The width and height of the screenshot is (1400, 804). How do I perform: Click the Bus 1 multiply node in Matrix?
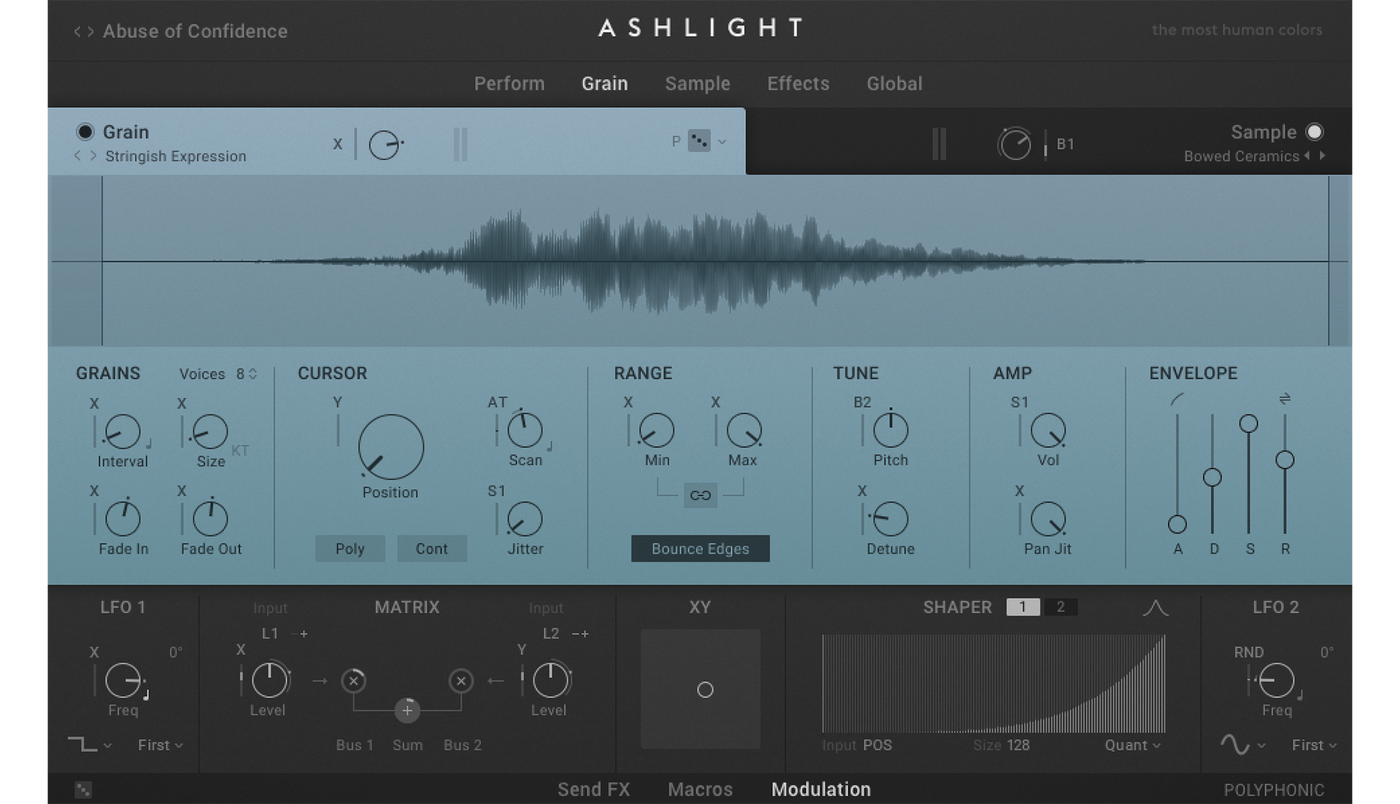click(353, 681)
